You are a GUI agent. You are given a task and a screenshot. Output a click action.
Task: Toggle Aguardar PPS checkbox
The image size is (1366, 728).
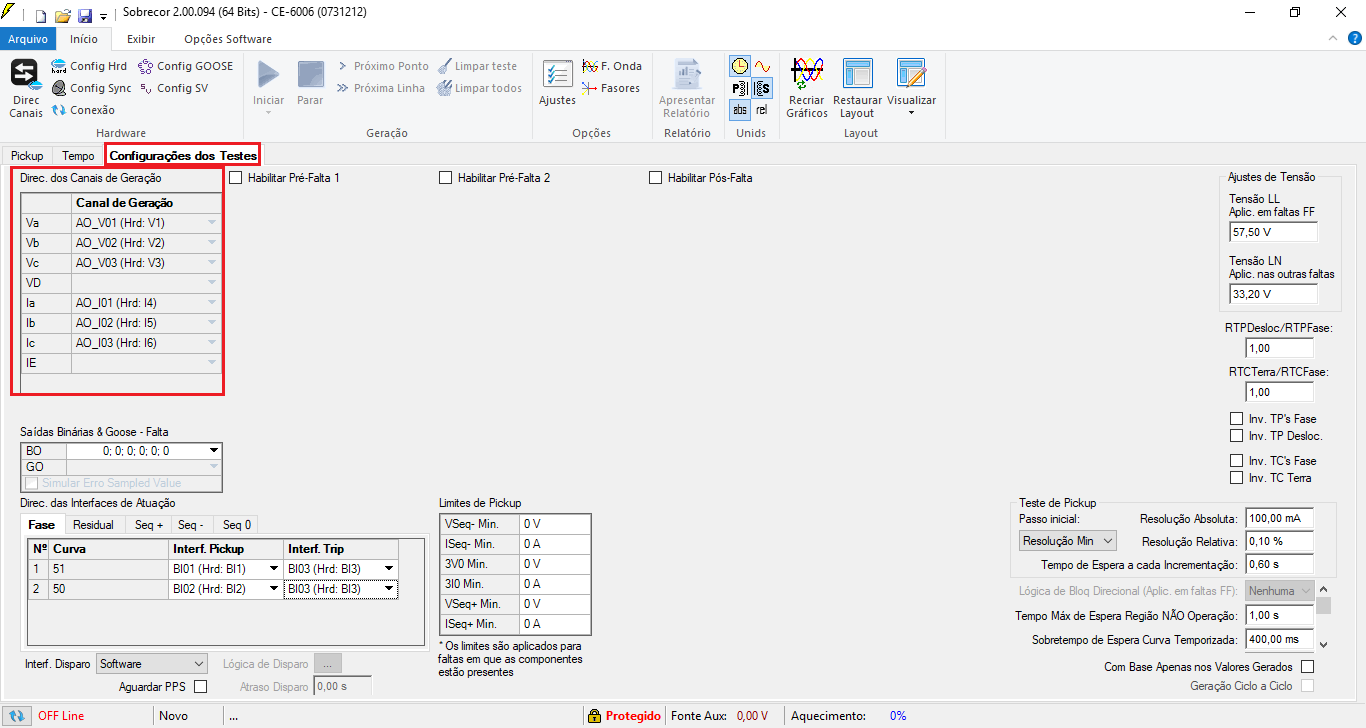coord(200,686)
